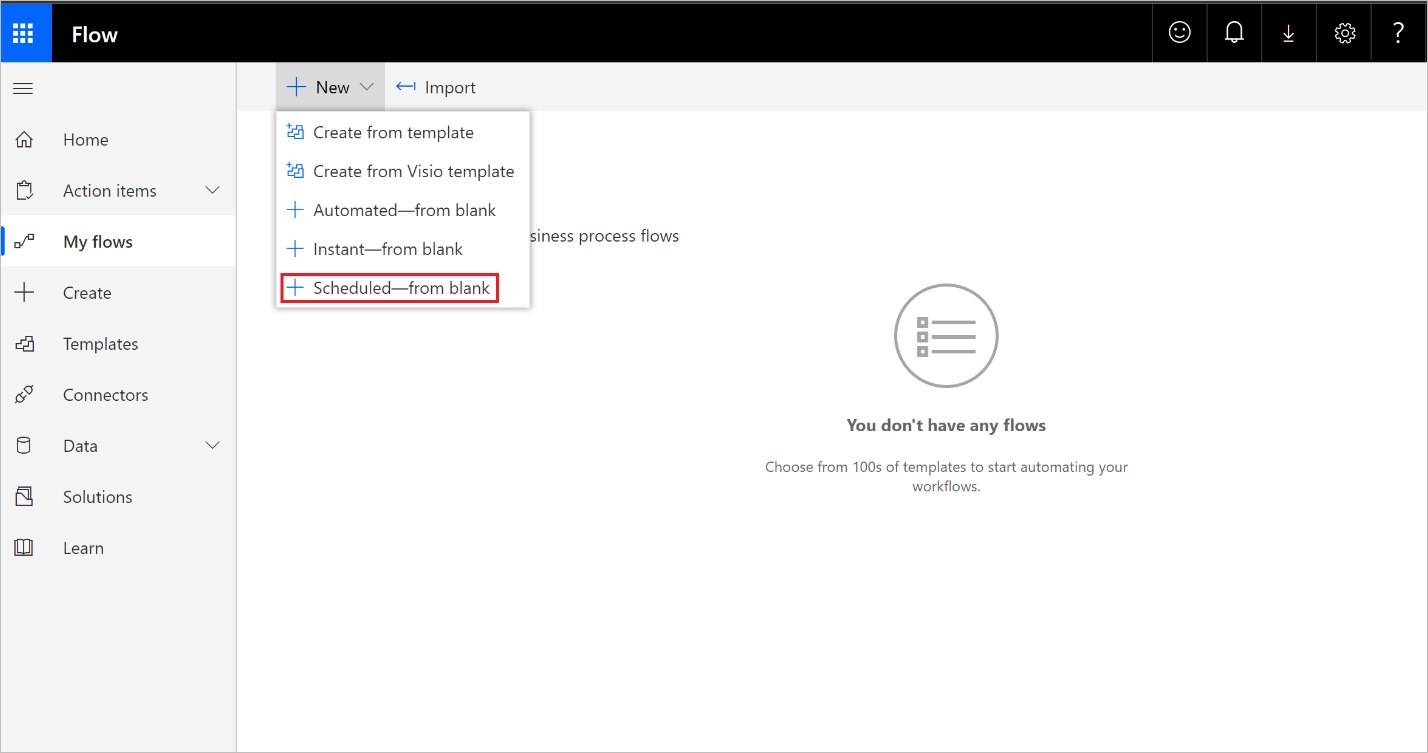The height and width of the screenshot is (753, 1428).
Task: Pick Automated—from blank option
Action: pyautogui.click(x=404, y=210)
